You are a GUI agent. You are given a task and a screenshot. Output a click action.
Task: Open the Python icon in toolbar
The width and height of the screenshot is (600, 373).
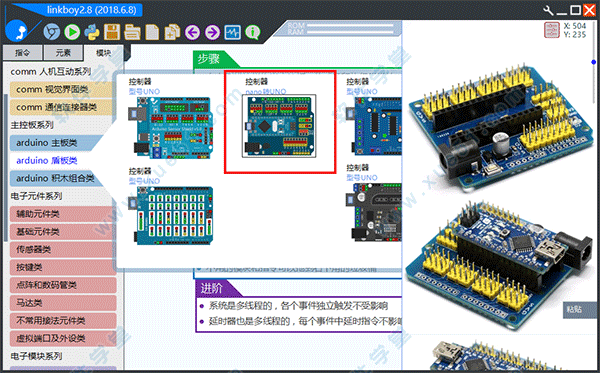pyautogui.click(x=92, y=32)
